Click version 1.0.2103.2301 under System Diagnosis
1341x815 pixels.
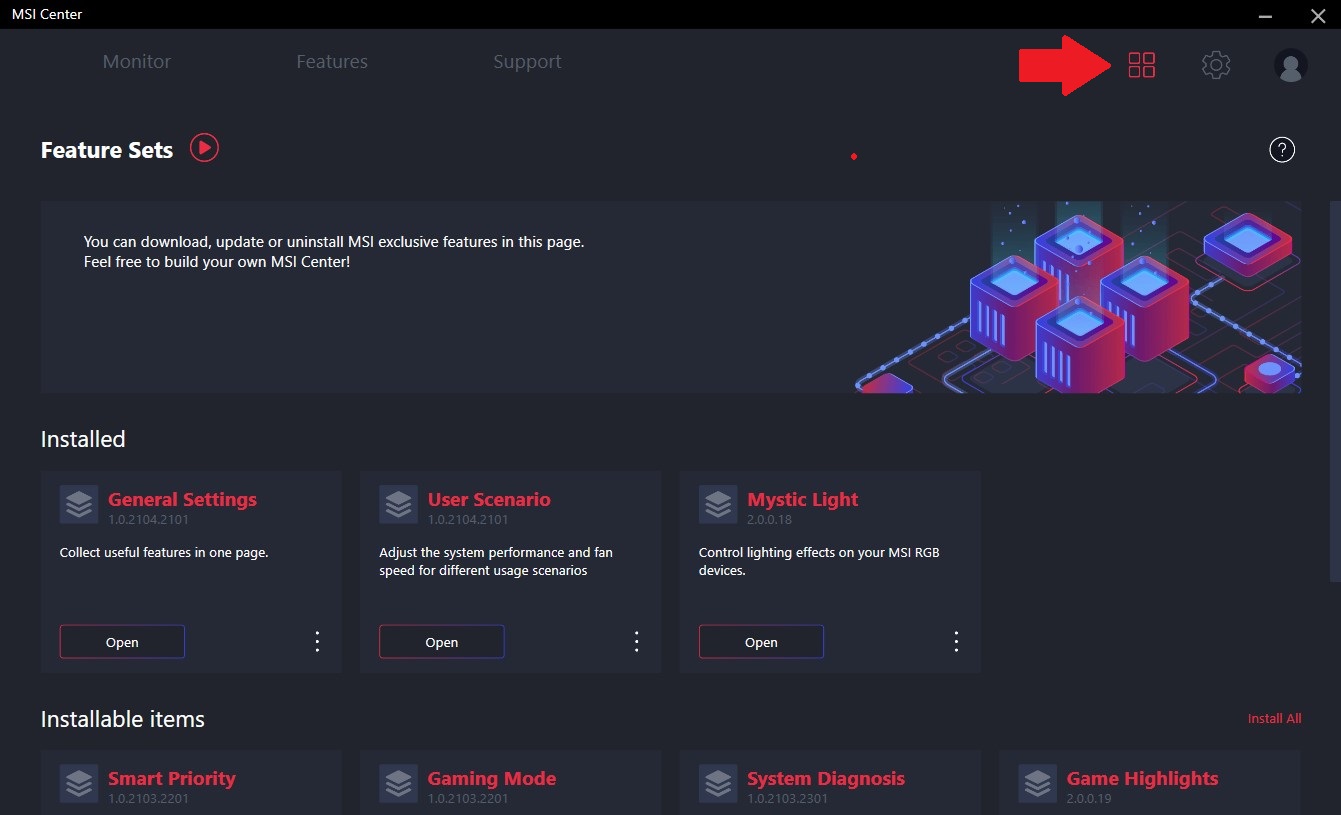tap(788, 799)
